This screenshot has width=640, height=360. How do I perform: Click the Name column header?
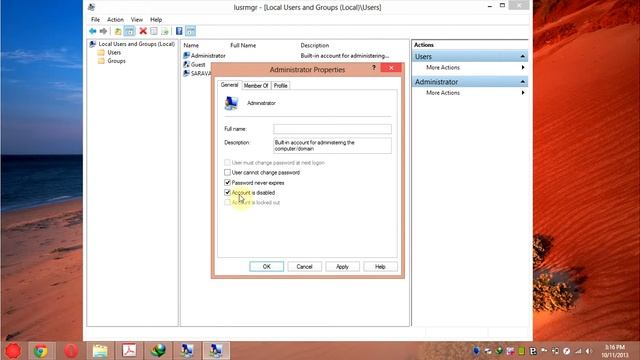(x=191, y=45)
